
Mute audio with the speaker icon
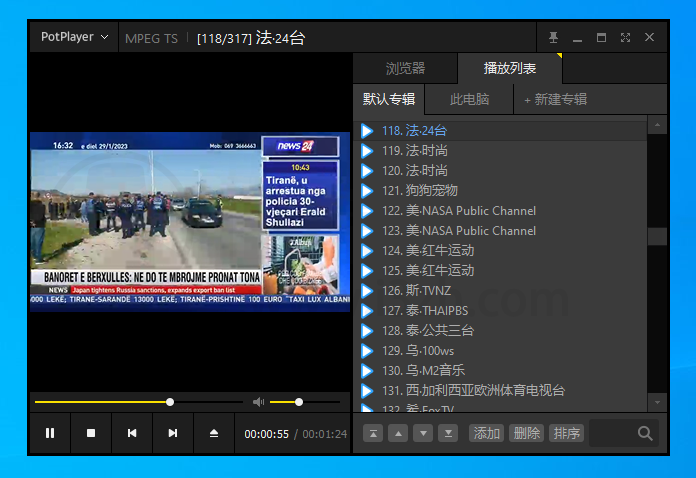click(x=258, y=402)
